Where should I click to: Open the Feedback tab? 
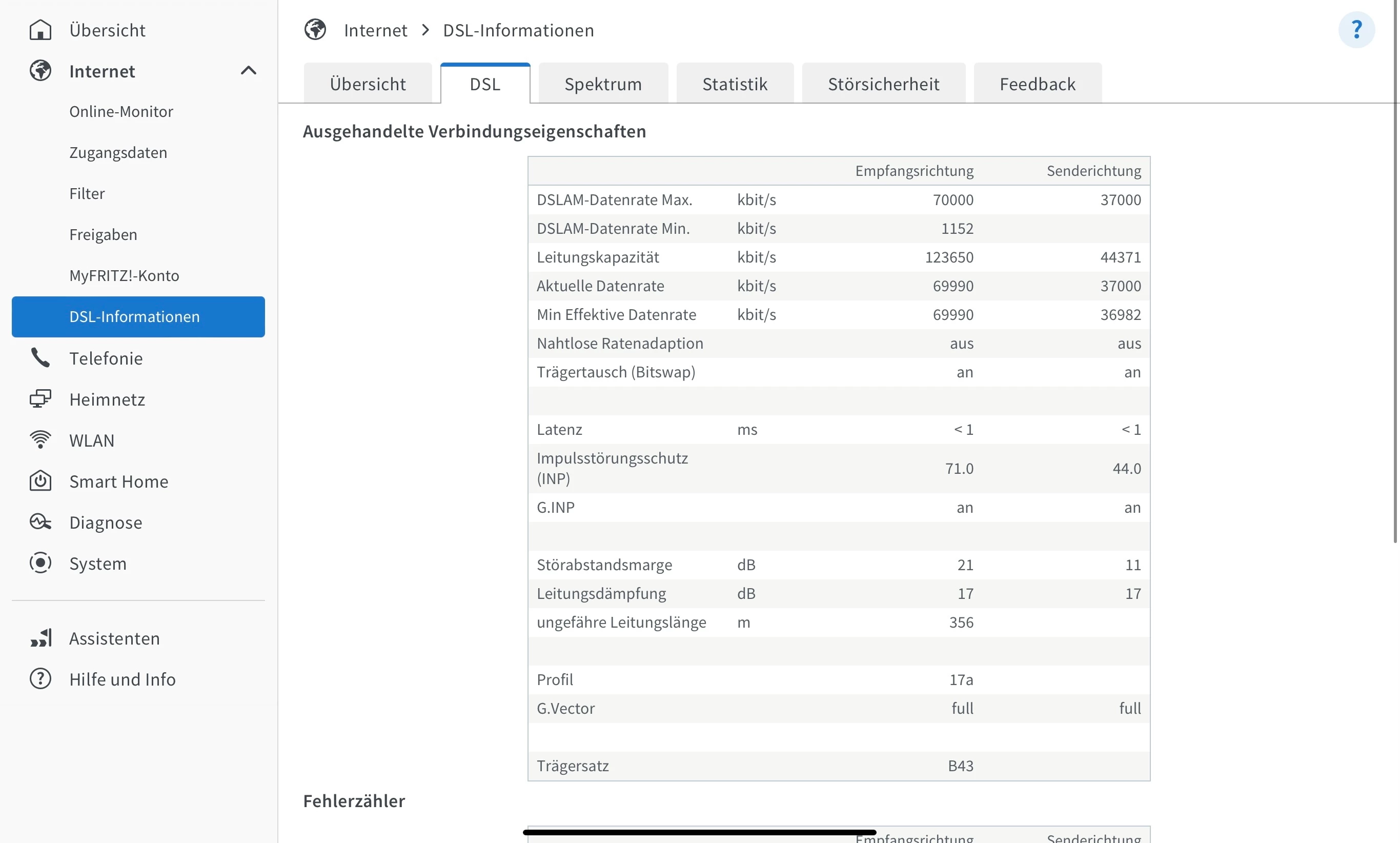(1037, 84)
